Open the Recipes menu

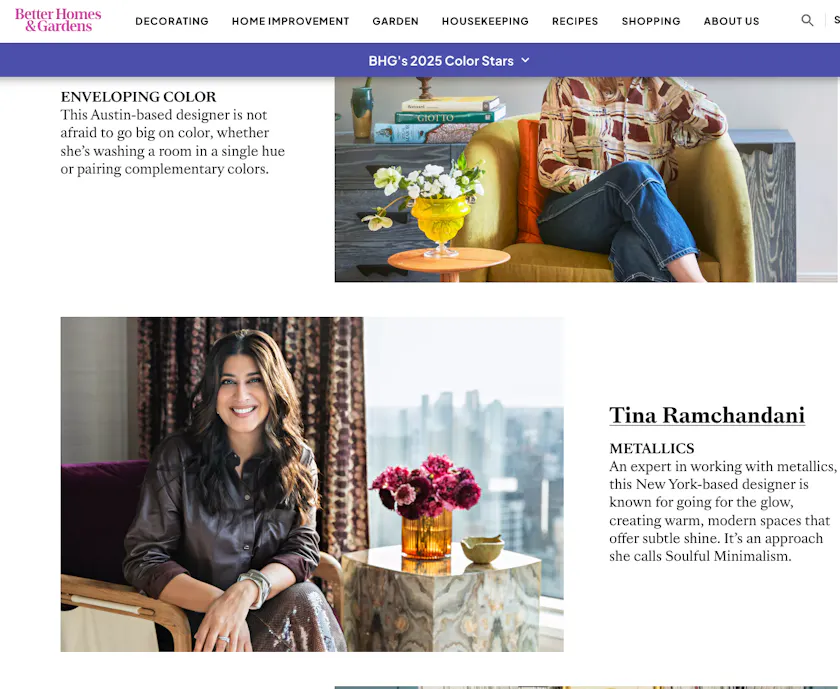point(575,21)
